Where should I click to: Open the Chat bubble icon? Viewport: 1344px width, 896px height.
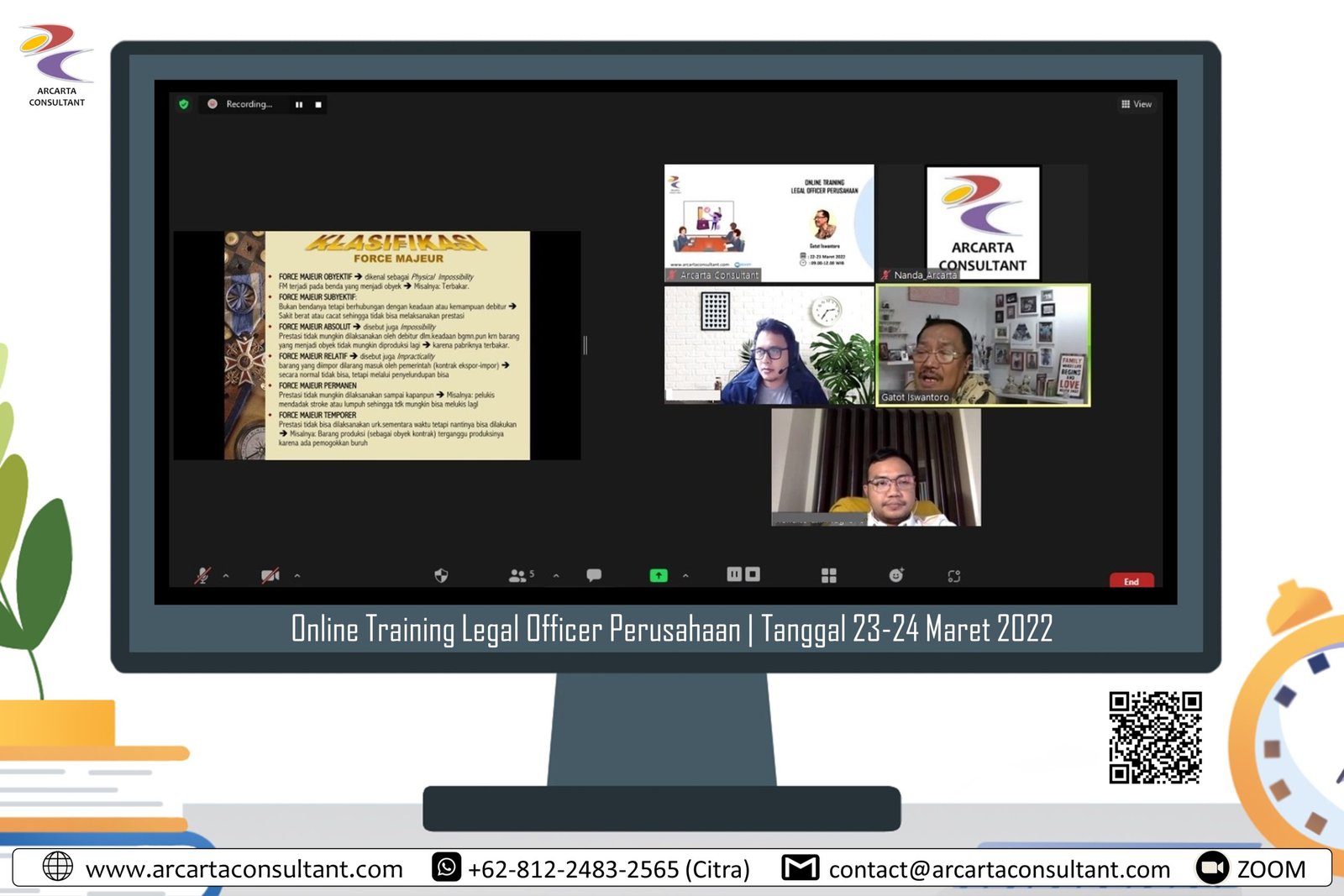pyautogui.click(x=594, y=576)
